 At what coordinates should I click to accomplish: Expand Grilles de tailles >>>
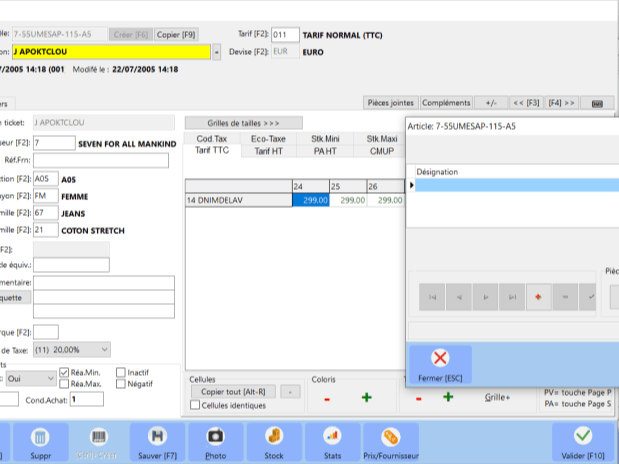(244, 123)
